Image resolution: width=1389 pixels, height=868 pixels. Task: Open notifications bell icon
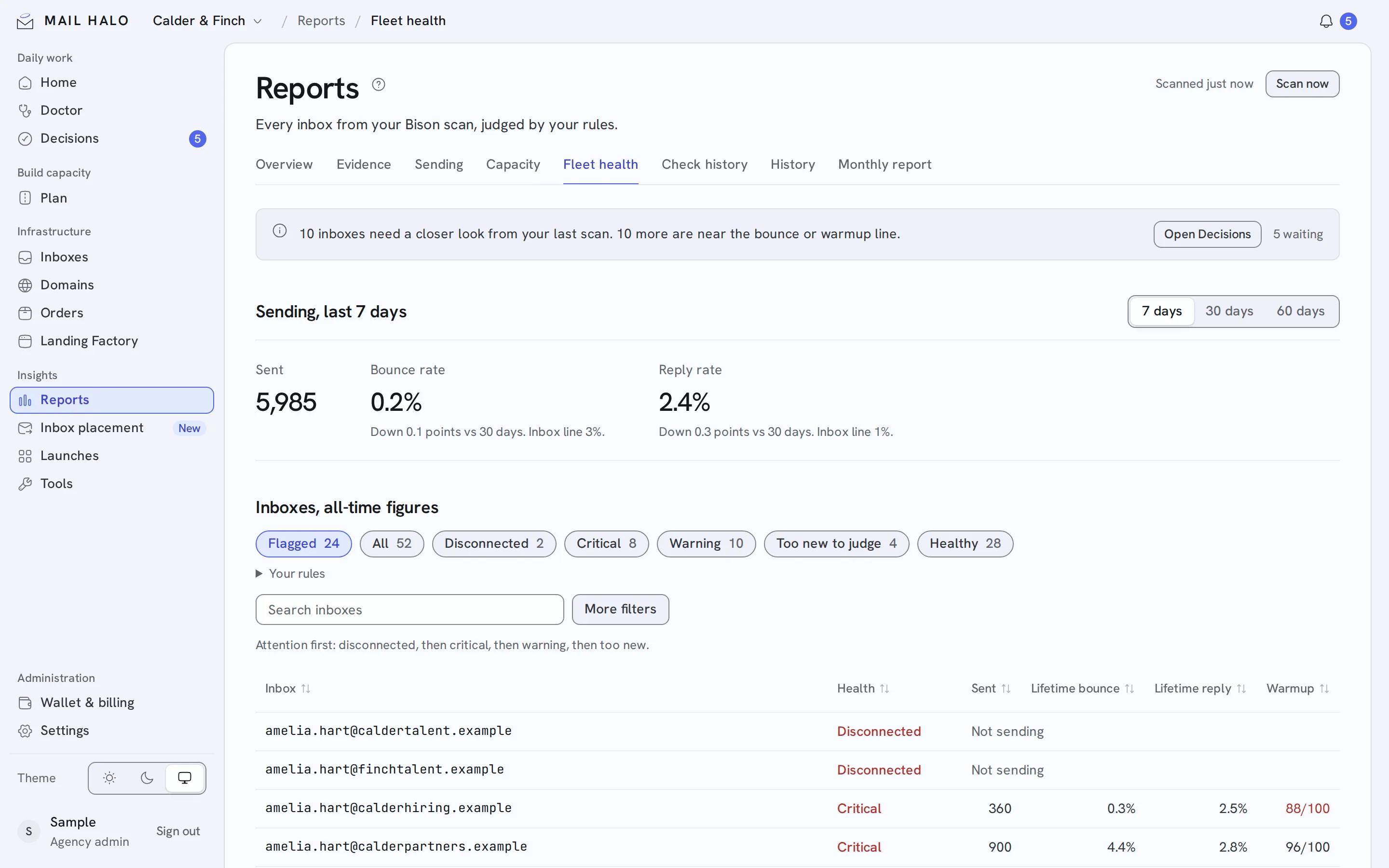(x=1326, y=21)
